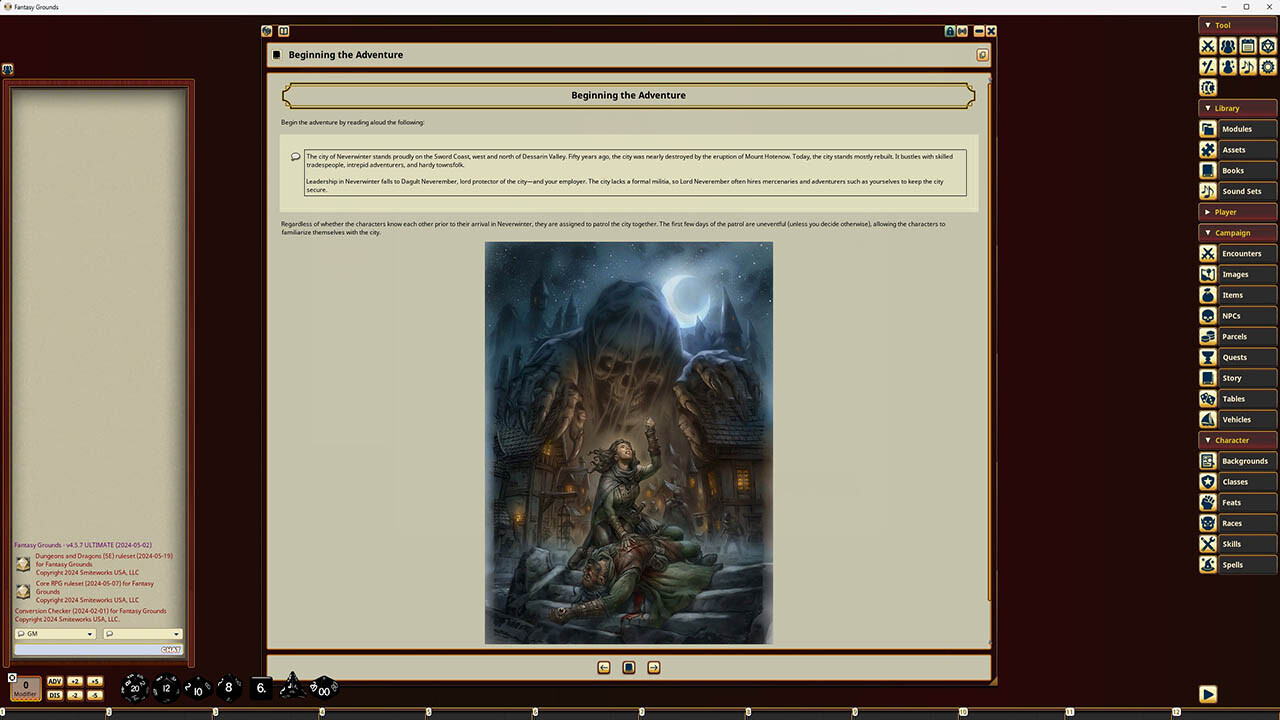The width and height of the screenshot is (1280, 720).
Task: Open the Spells list in sidebar
Action: pos(1238,565)
